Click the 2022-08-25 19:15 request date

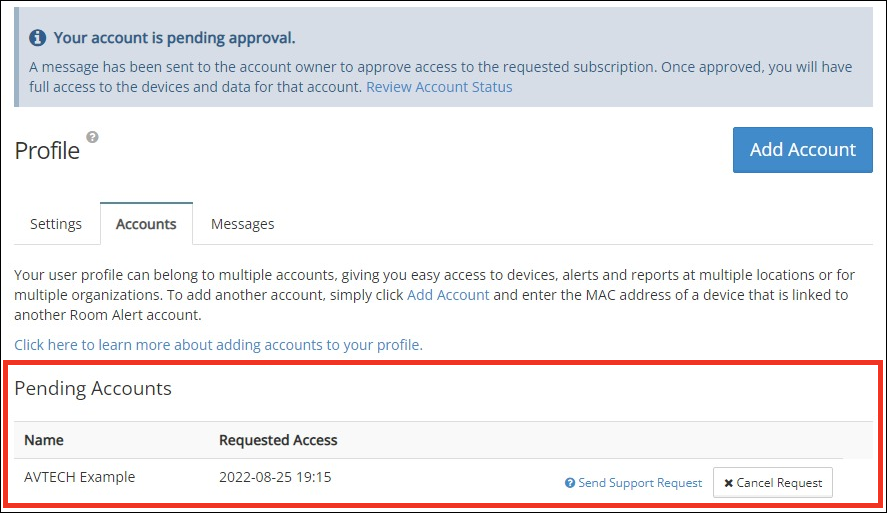[x=275, y=477]
